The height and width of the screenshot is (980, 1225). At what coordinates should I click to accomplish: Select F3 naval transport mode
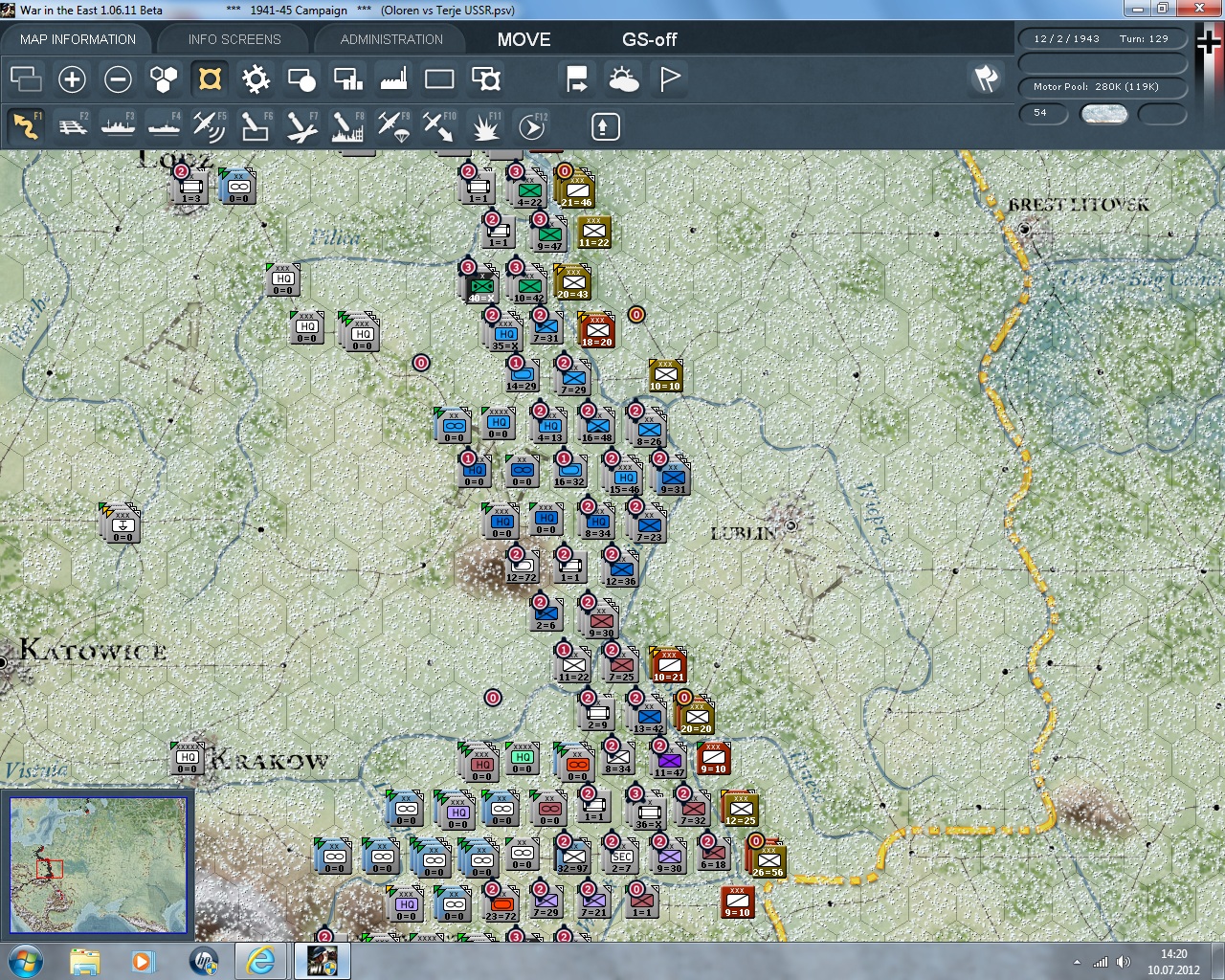point(118,126)
